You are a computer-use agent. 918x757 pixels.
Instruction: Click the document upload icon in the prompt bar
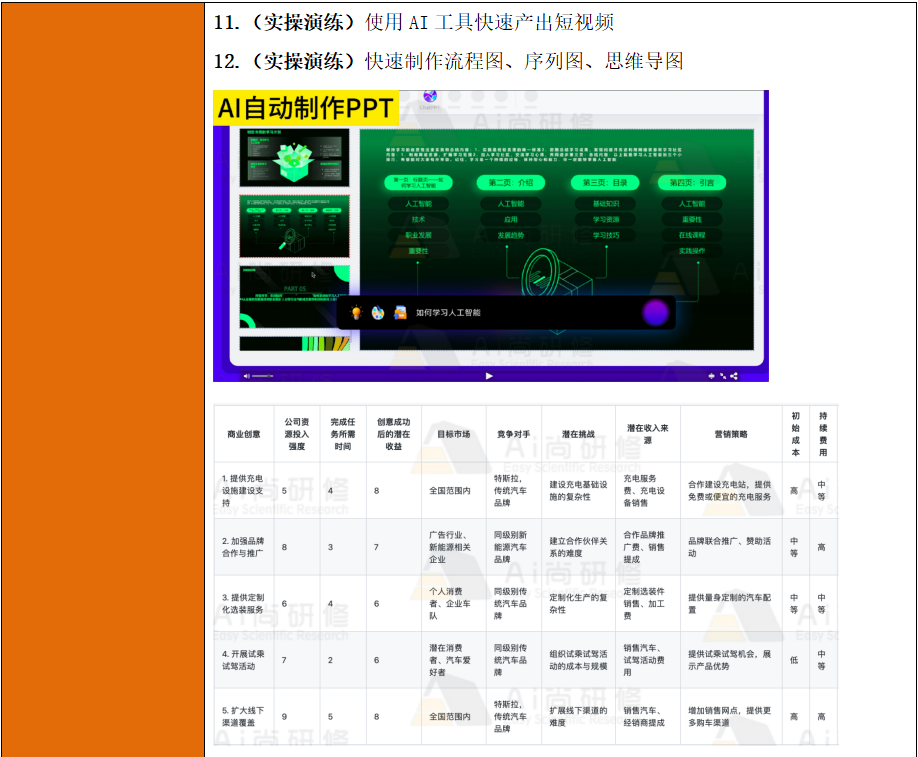tap(400, 313)
